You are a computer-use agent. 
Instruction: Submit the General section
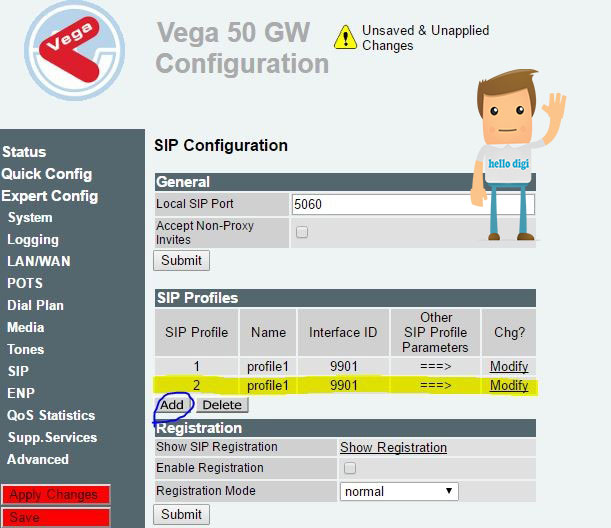click(x=182, y=260)
